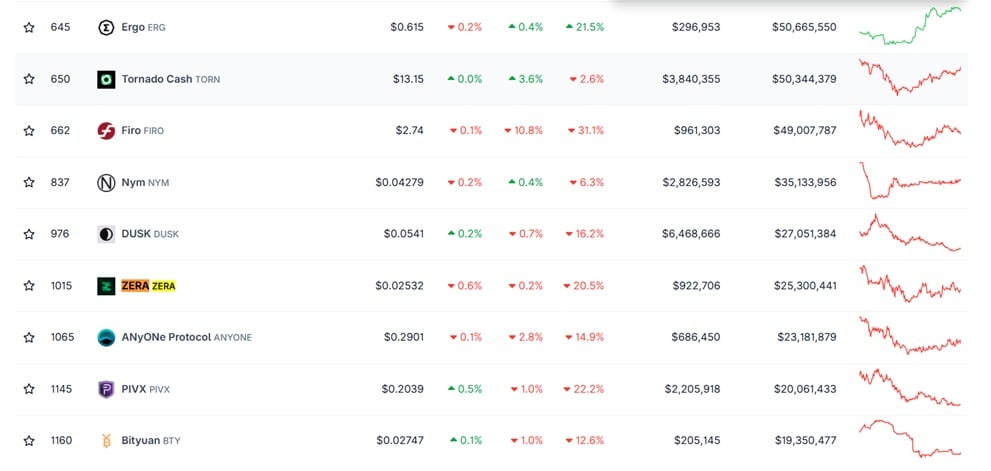
Task: Click the Nym coin logo
Action: click(x=106, y=183)
